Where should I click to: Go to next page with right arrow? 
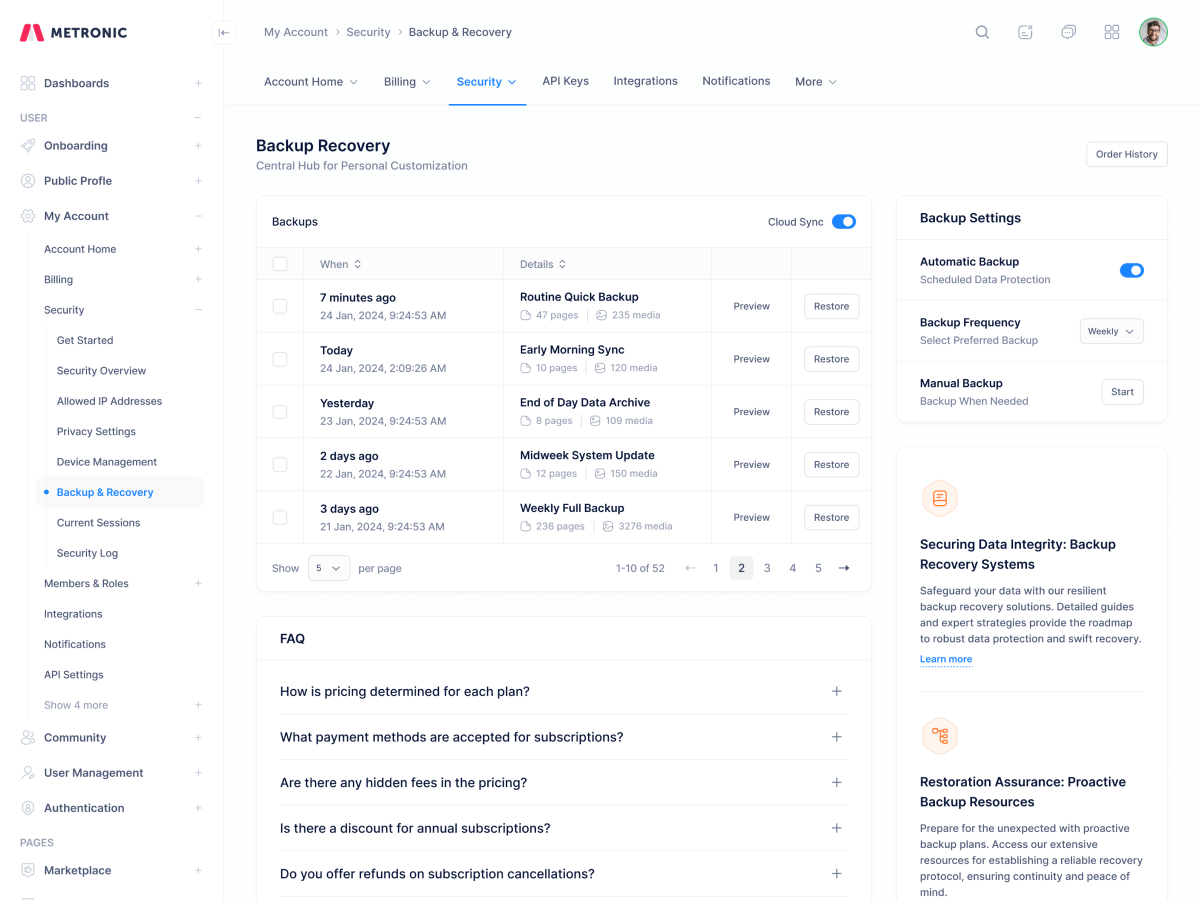(844, 568)
